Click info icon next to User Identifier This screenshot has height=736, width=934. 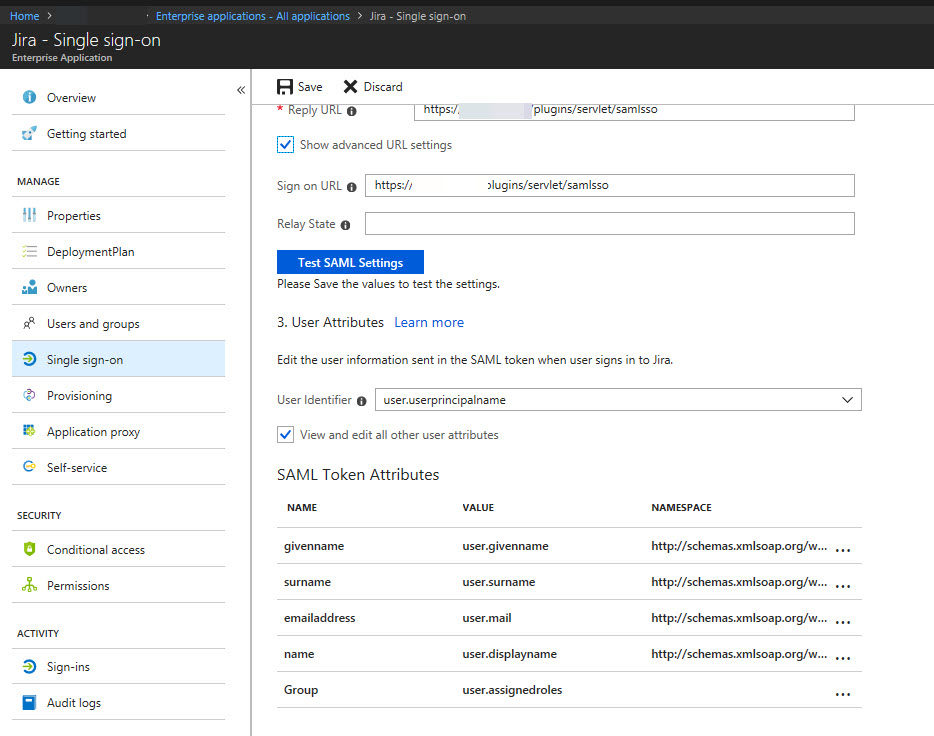pyautogui.click(x=361, y=401)
